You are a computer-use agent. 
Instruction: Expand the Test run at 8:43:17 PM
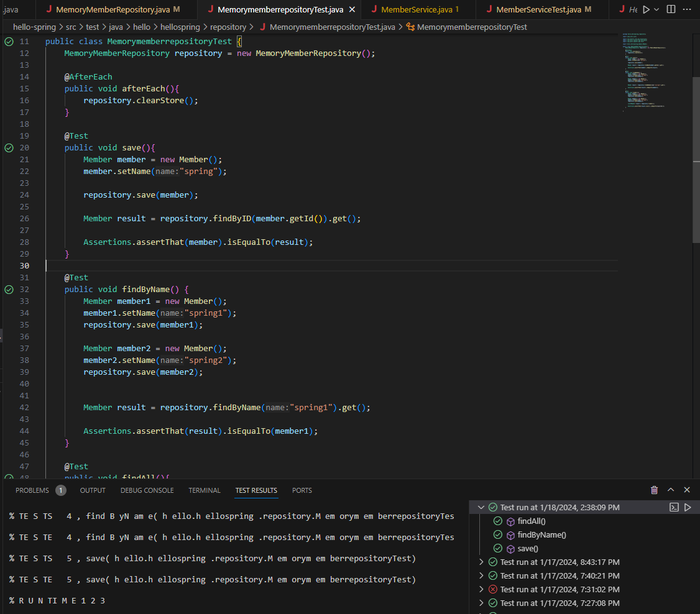click(x=481, y=562)
